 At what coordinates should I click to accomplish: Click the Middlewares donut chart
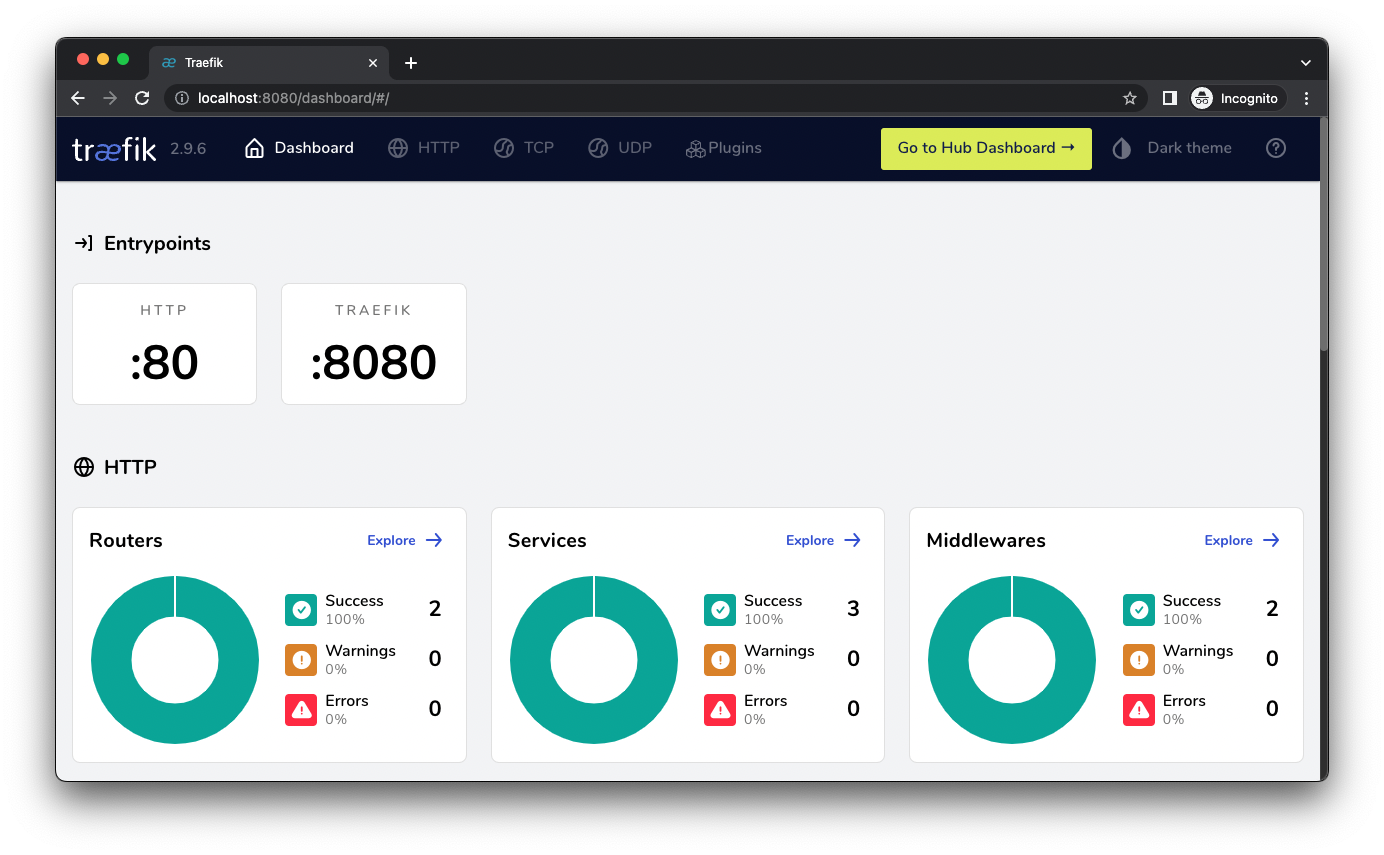(x=1012, y=660)
